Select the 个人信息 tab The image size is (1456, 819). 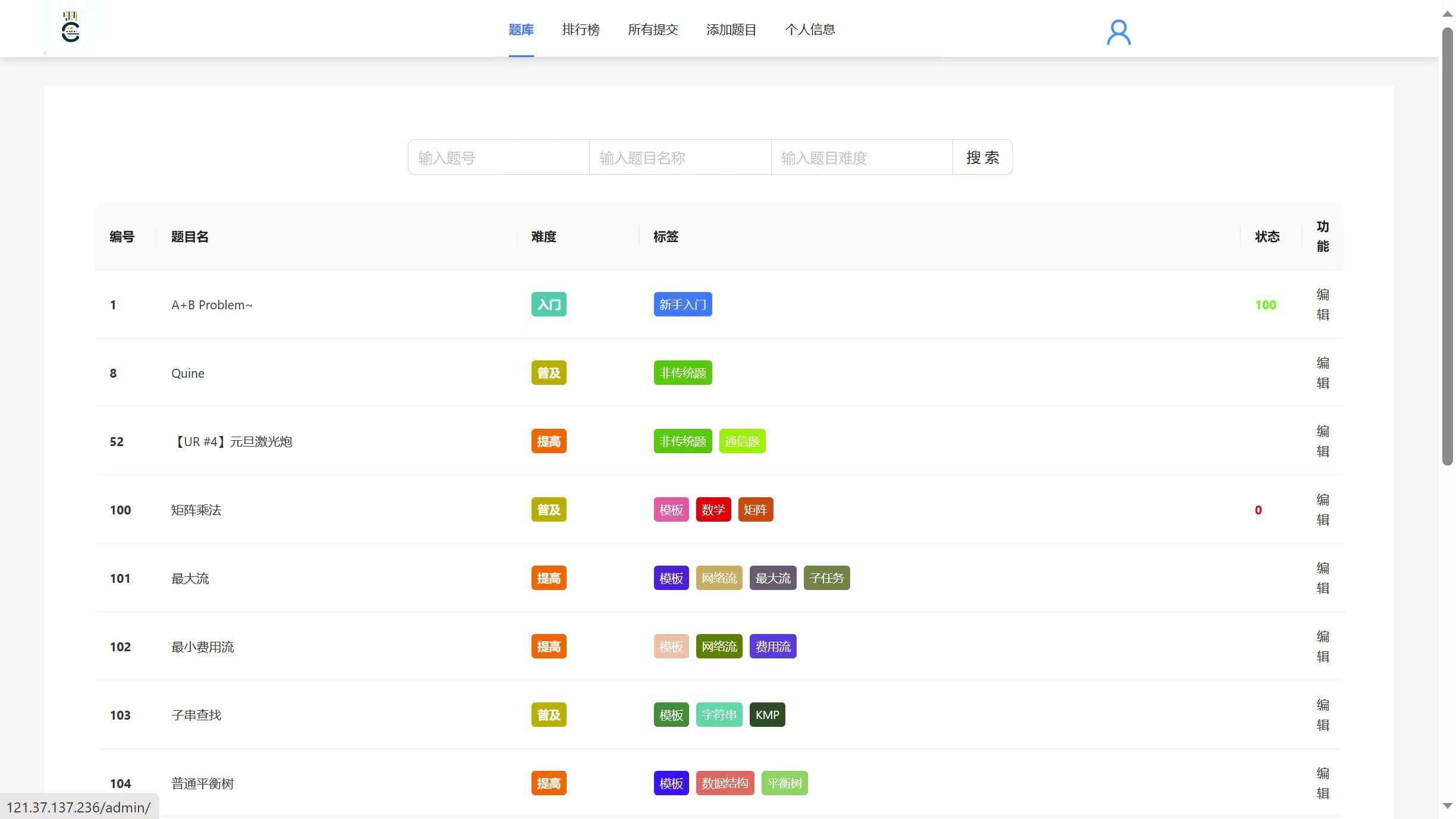pyautogui.click(x=810, y=29)
